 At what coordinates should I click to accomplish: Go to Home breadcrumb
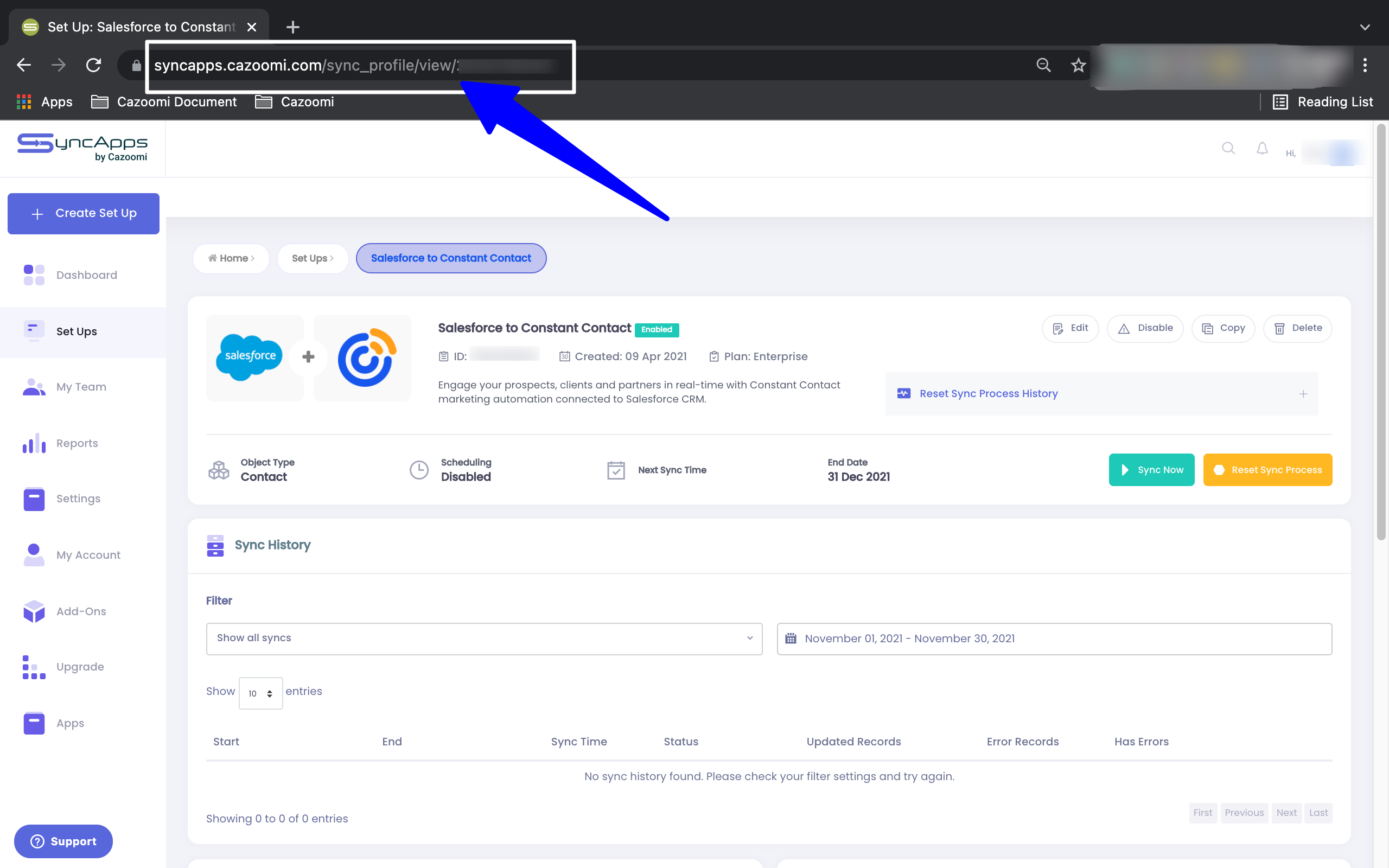(231, 258)
